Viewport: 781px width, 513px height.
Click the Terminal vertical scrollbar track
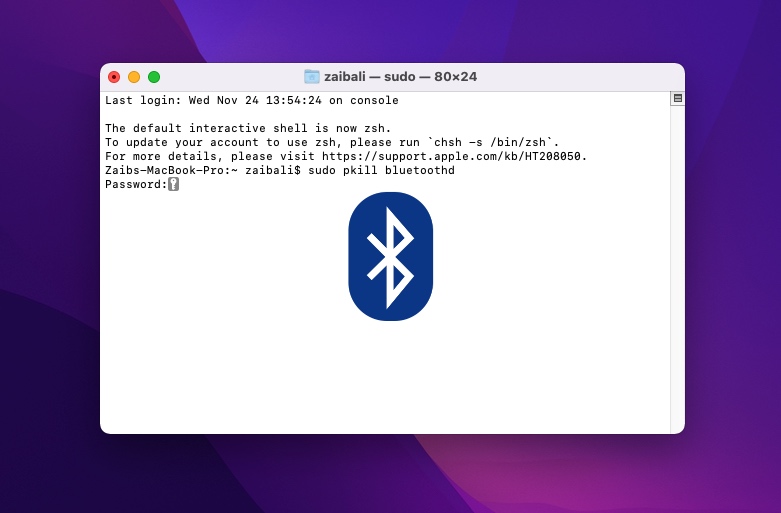pyautogui.click(x=677, y=269)
